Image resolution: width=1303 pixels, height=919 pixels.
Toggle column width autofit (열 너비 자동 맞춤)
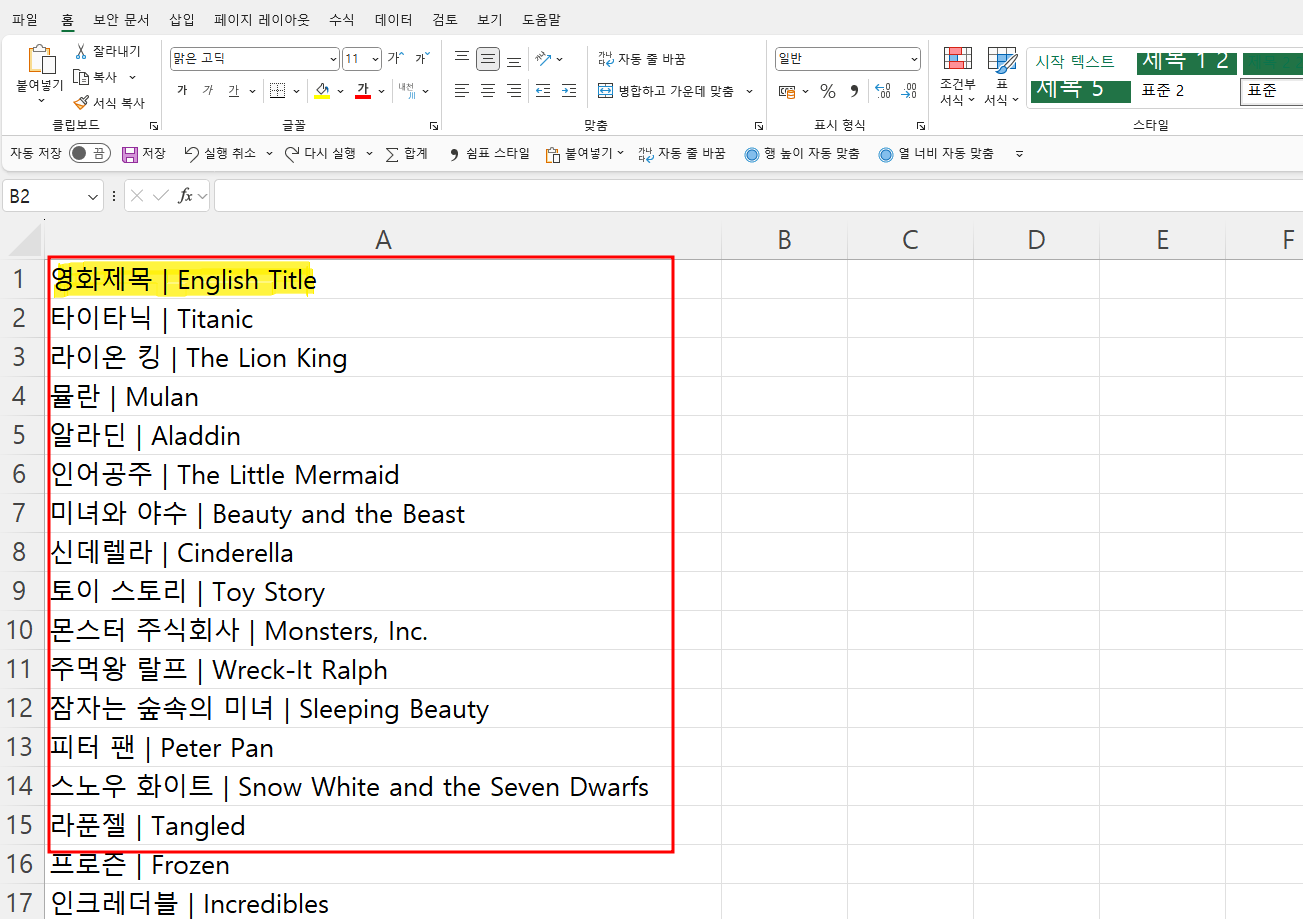[x=936, y=154]
